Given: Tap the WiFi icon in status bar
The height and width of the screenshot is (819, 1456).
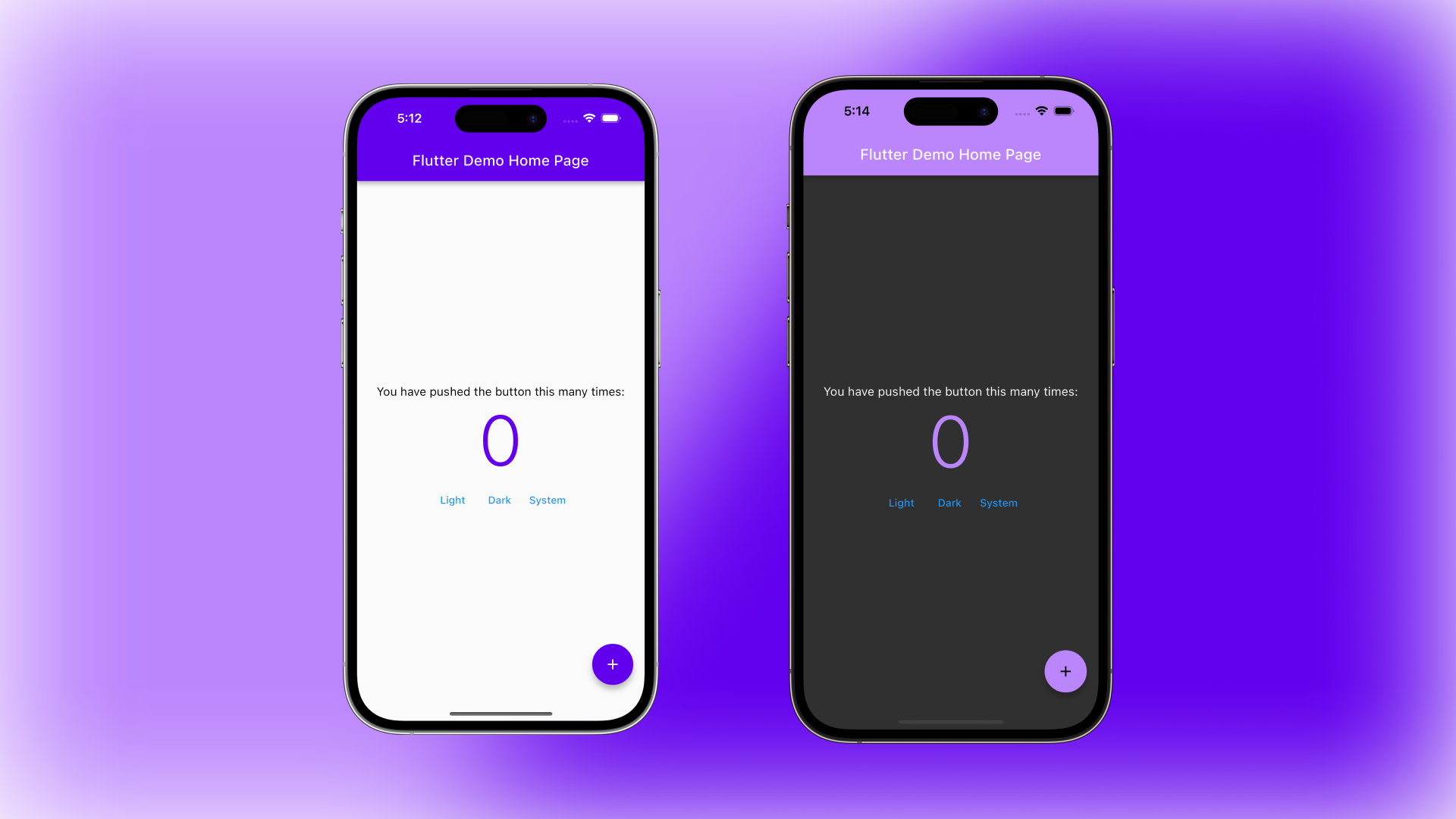Looking at the screenshot, I should click(589, 118).
